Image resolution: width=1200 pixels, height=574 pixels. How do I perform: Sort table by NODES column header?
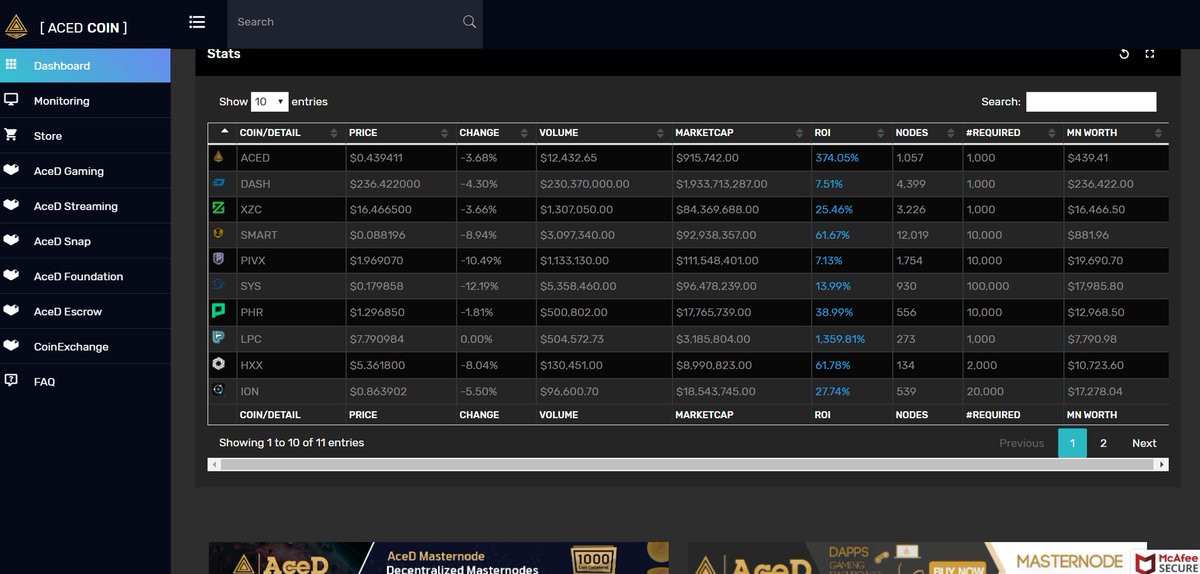tap(926, 132)
